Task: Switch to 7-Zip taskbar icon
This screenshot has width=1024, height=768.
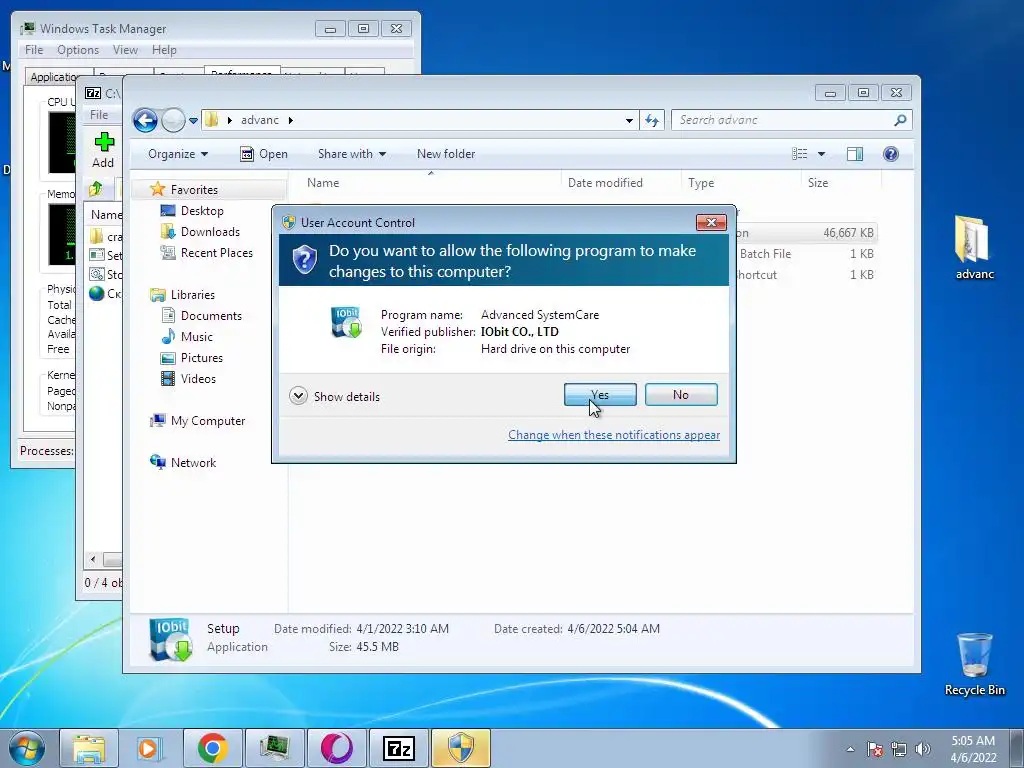Action: click(398, 748)
